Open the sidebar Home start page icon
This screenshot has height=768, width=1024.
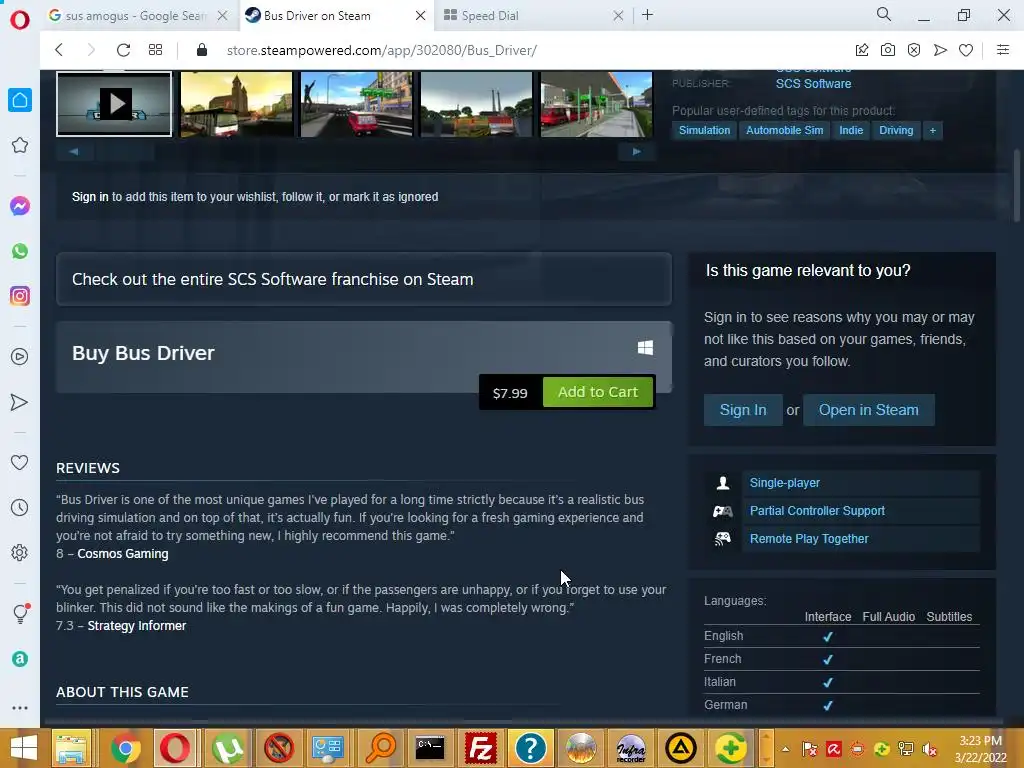click(20, 100)
